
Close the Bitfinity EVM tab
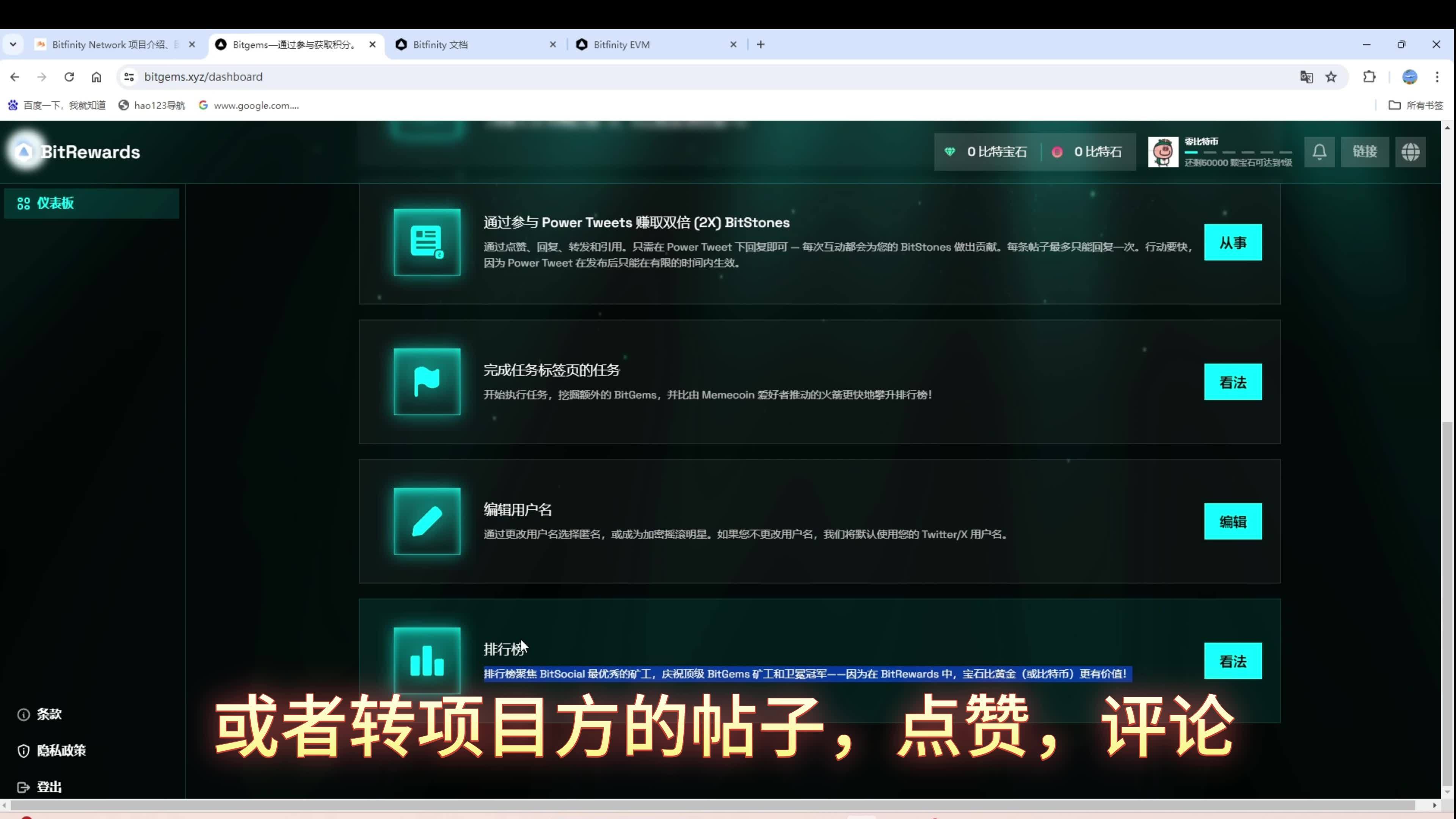(733, 44)
